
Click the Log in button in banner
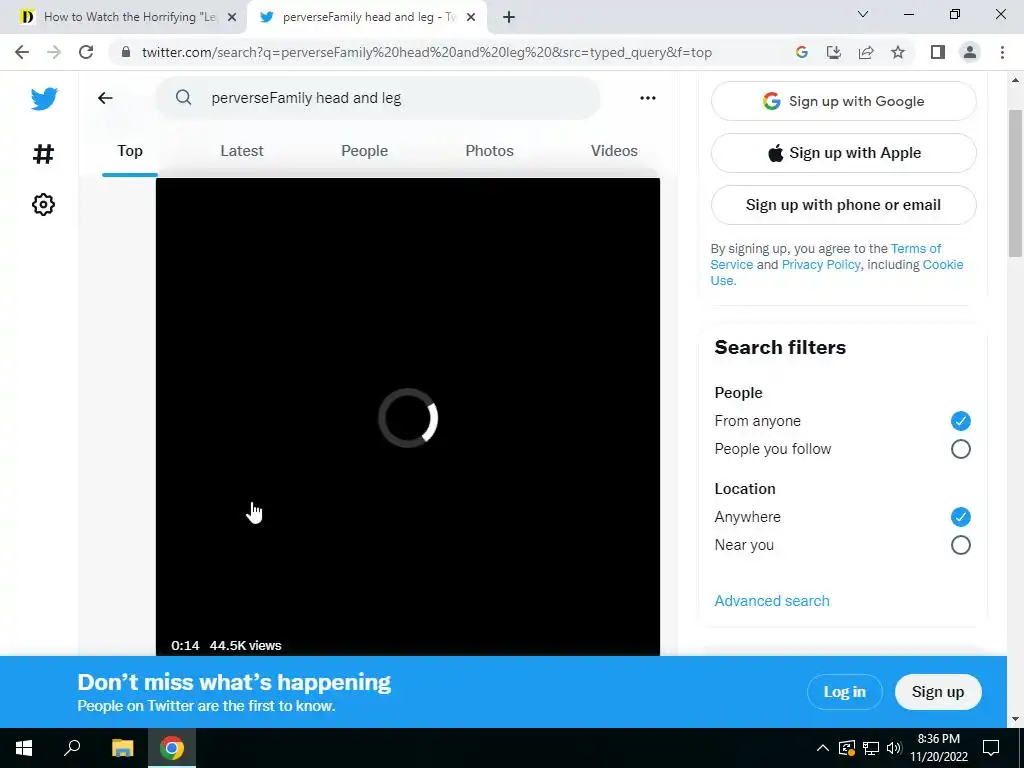tap(844, 692)
